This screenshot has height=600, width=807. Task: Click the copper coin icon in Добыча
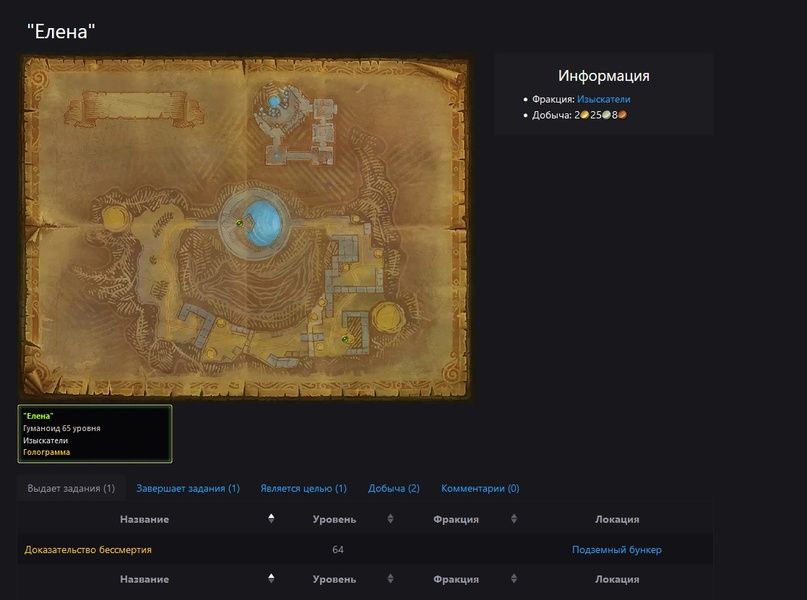point(622,115)
